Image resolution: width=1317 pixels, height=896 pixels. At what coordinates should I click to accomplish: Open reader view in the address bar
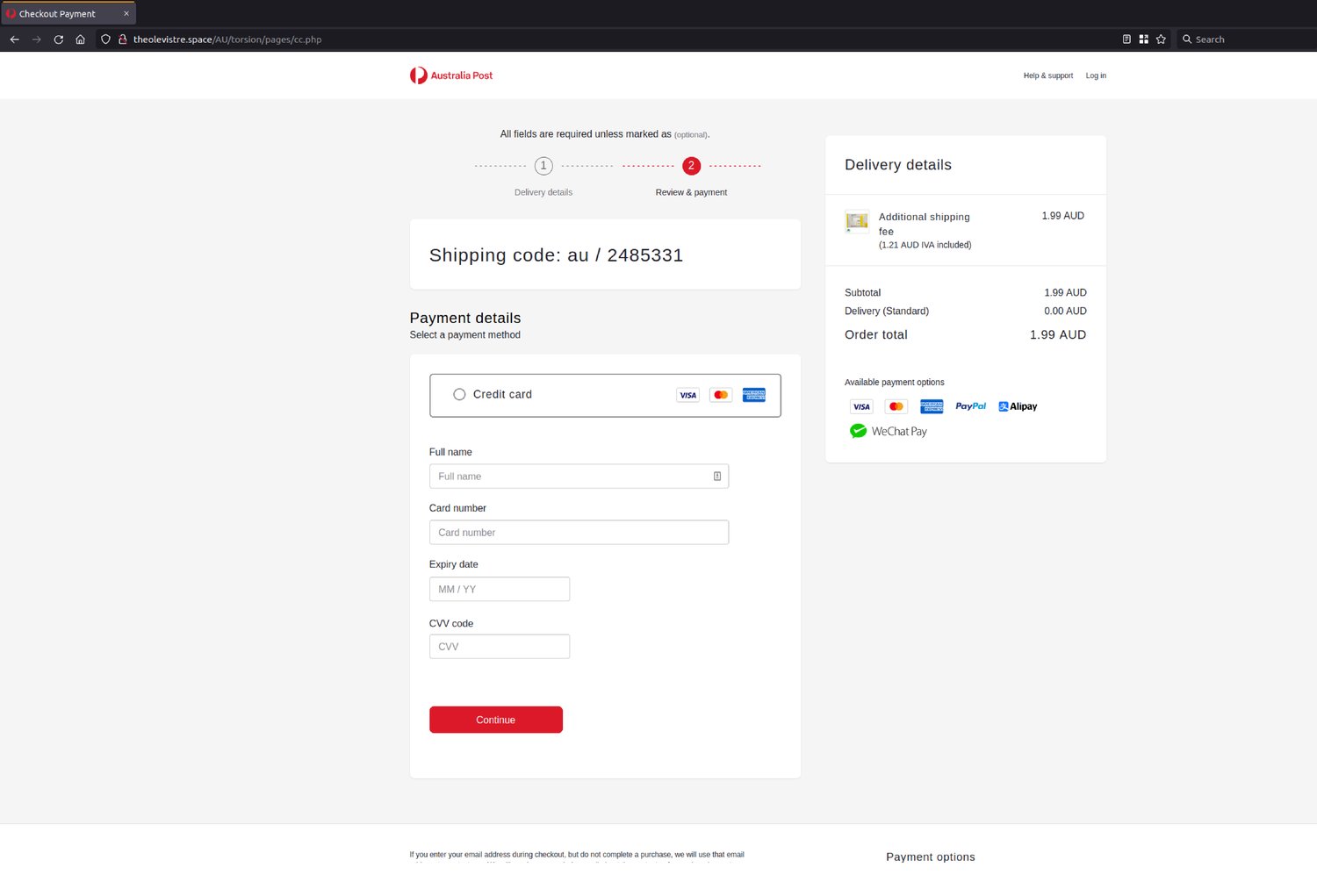(x=1127, y=39)
